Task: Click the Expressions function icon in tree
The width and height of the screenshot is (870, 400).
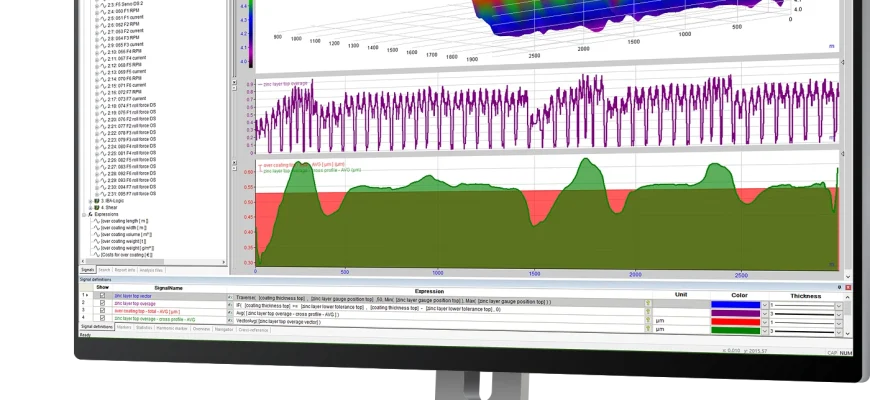Action: pyautogui.click(x=91, y=214)
